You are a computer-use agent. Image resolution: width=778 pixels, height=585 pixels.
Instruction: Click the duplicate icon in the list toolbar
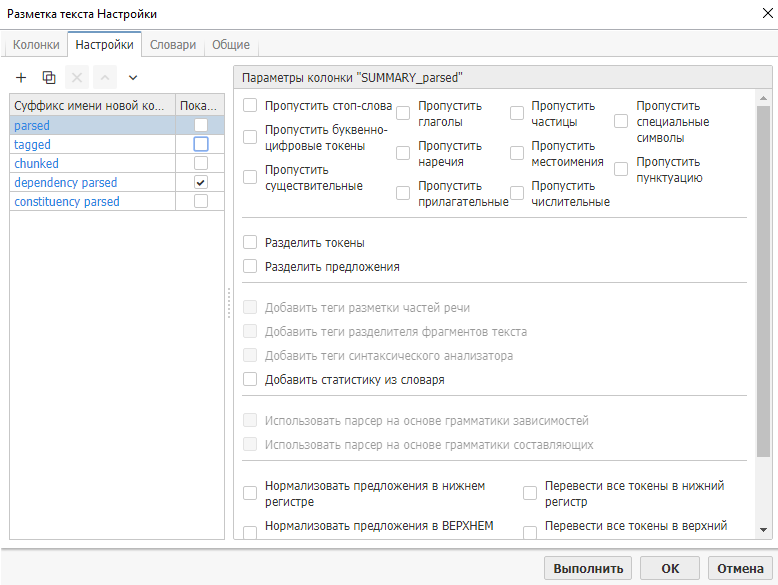tap(49, 77)
